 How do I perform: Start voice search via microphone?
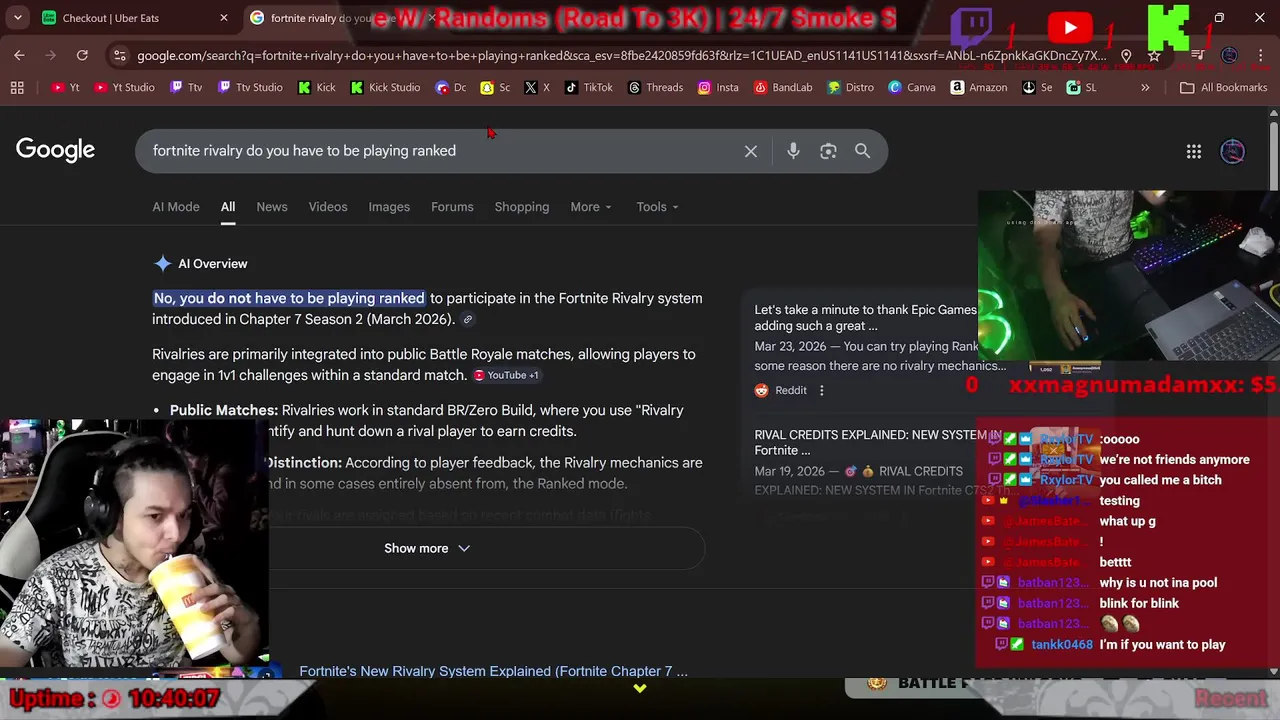coord(793,151)
